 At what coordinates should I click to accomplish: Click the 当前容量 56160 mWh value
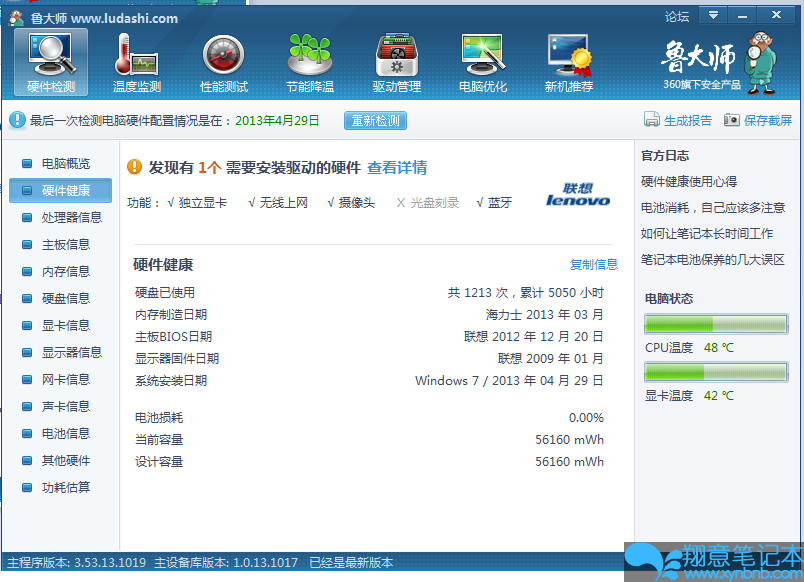(570, 440)
